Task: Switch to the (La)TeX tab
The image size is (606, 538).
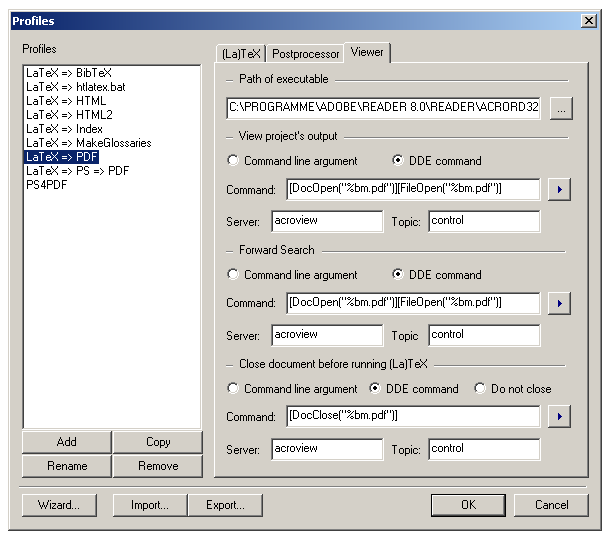Action: pyautogui.click(x=241, y=53)
